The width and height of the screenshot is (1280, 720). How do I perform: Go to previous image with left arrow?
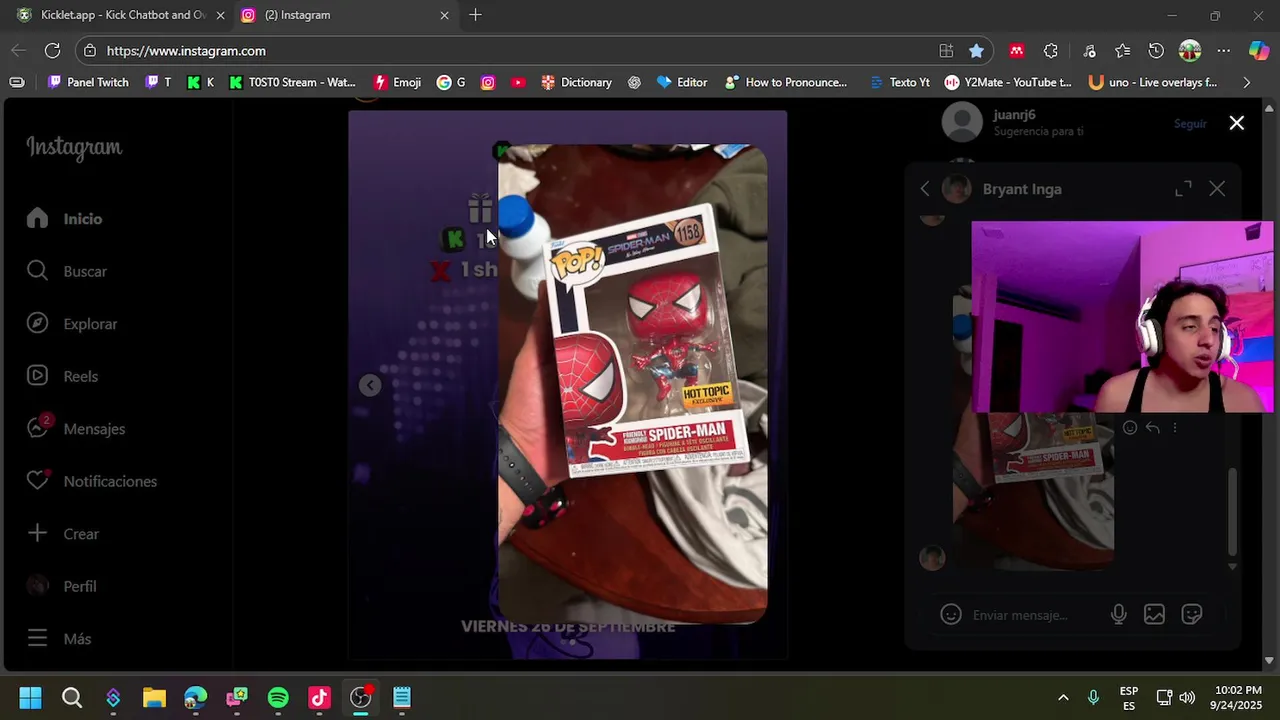coord(370,385)
